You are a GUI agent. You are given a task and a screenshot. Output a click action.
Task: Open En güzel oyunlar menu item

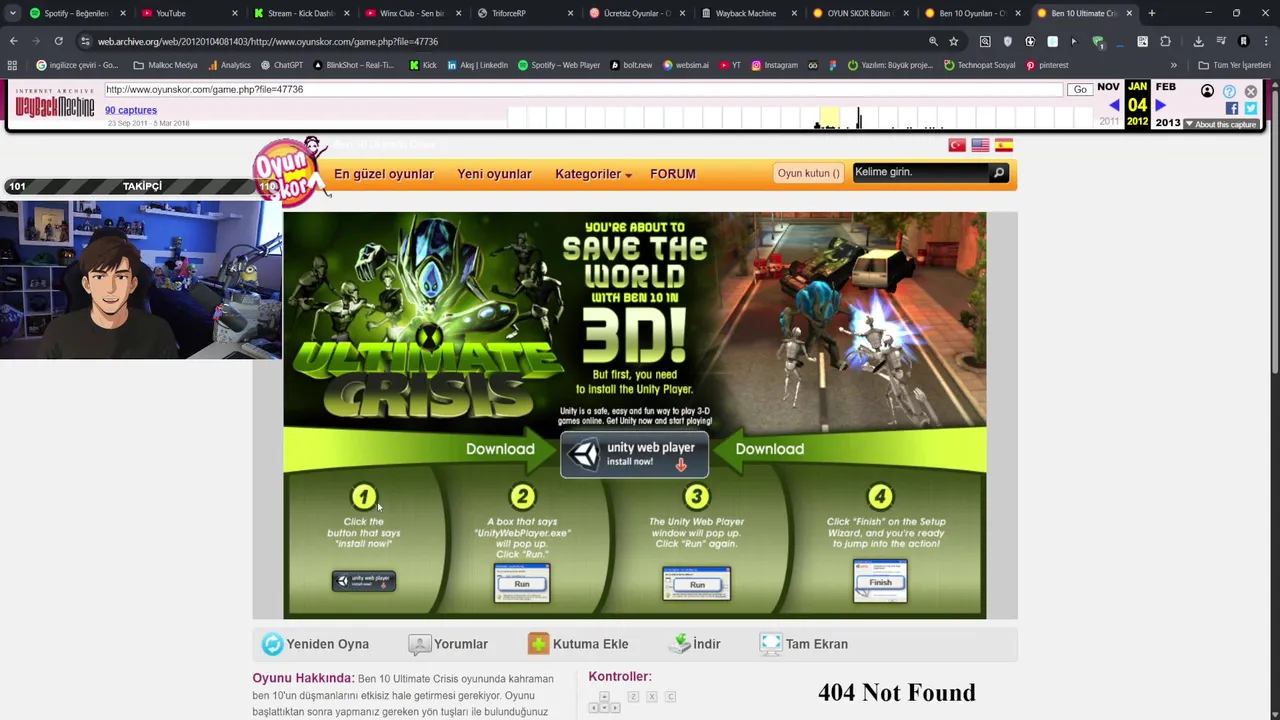coord(384,174)
